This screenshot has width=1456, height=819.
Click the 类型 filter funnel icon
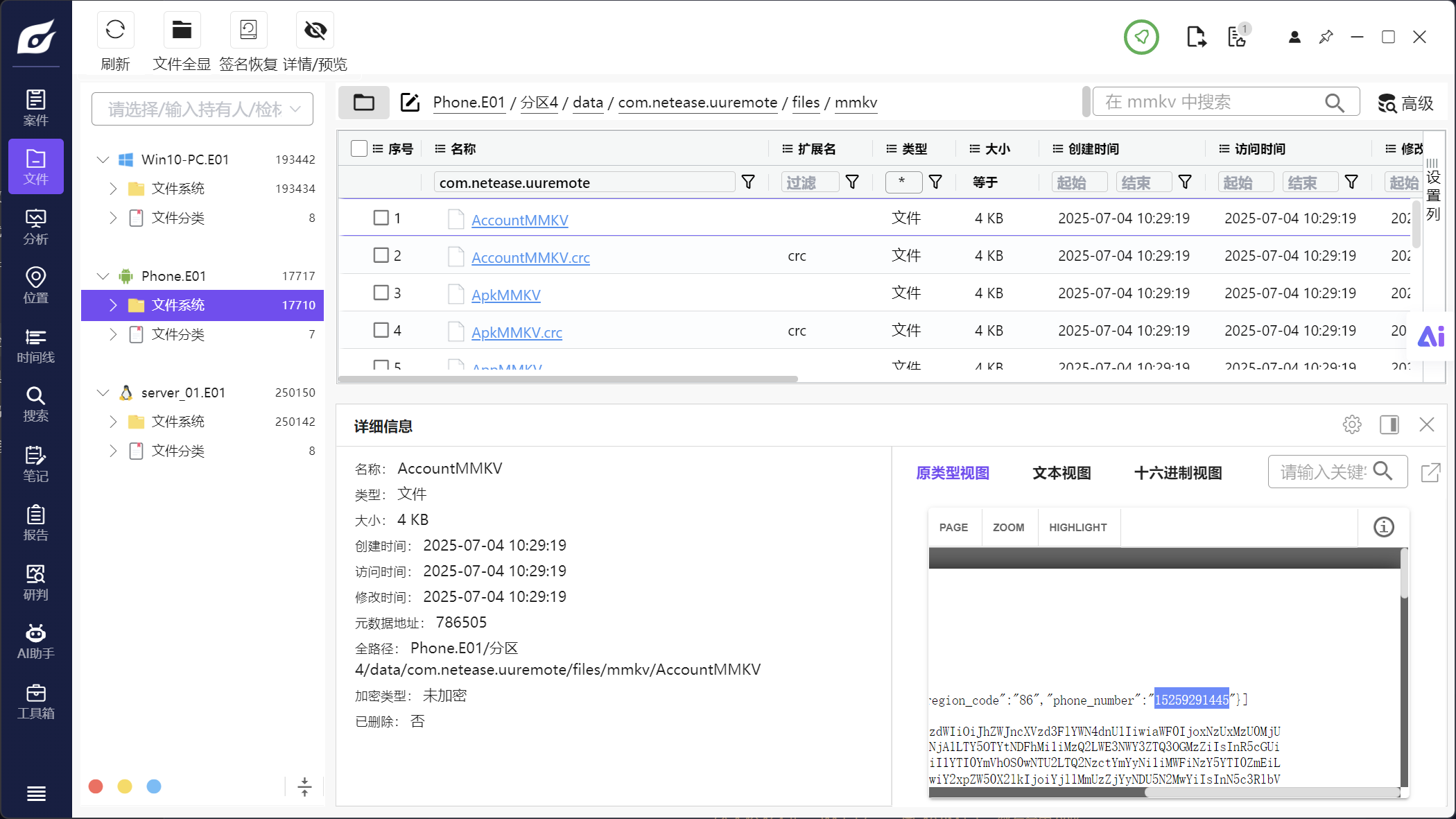[936, 182]
